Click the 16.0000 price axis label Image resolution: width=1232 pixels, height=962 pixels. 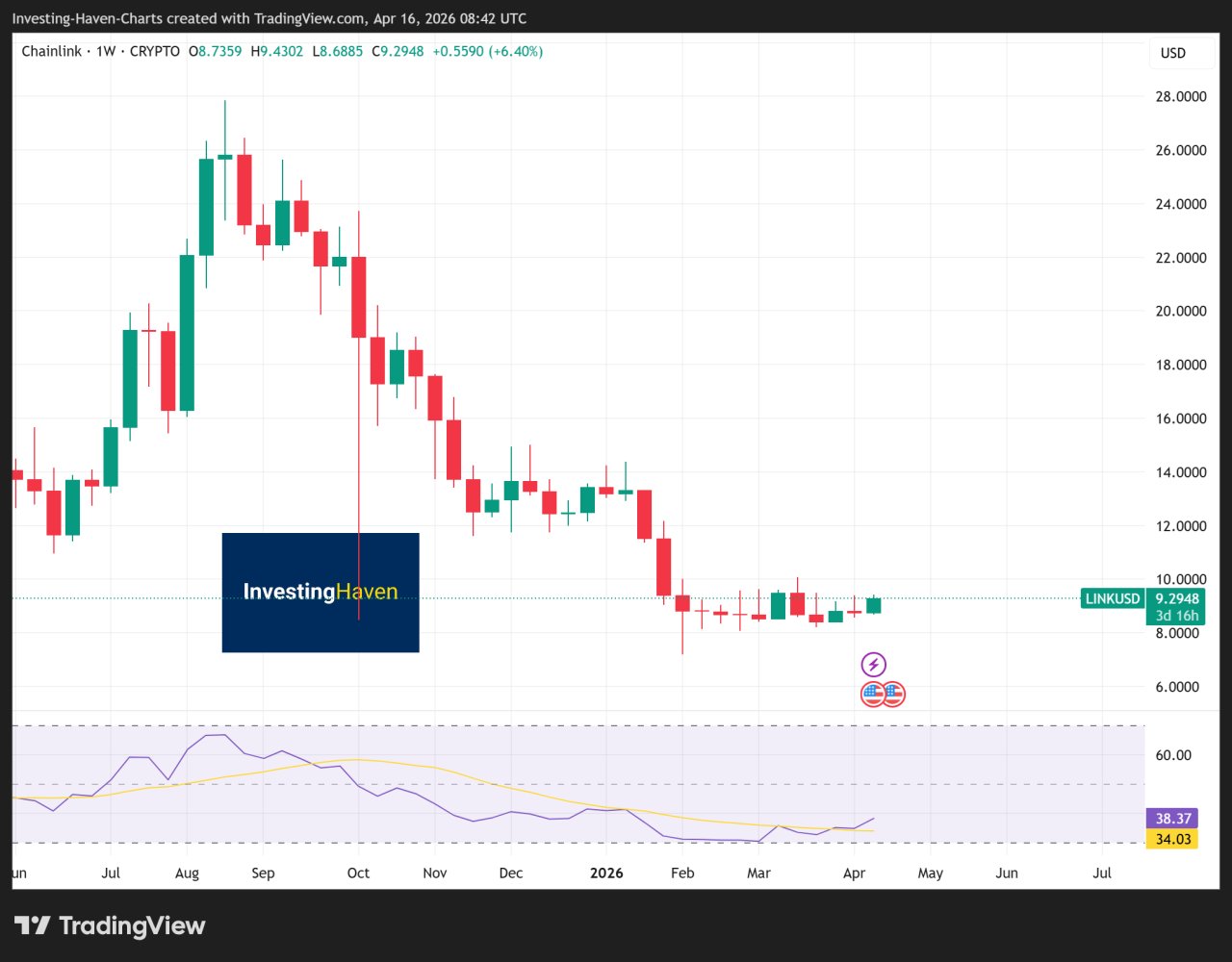point(1182,418)
